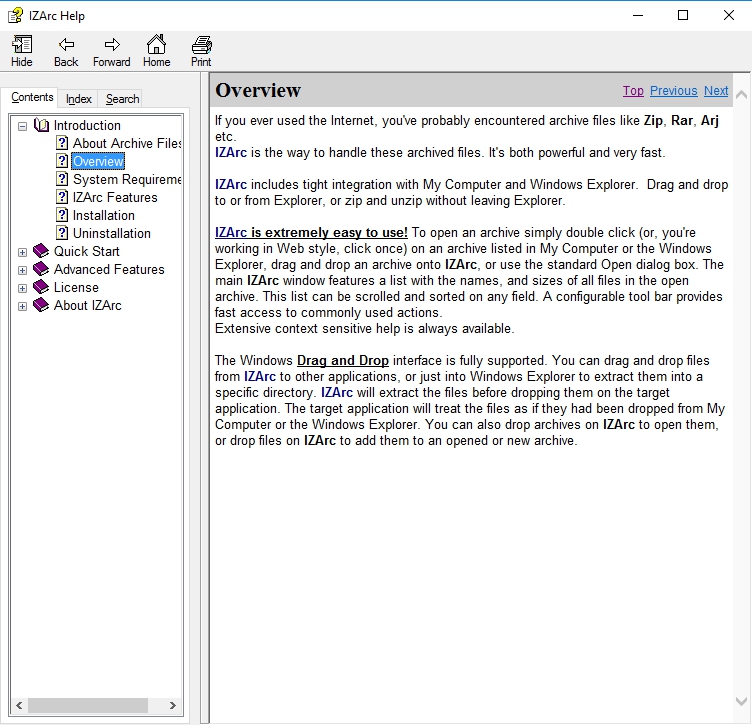This screenshot has width=752, height=725.
Task: Expand the Advanced Features node
Action: (22, 269)
